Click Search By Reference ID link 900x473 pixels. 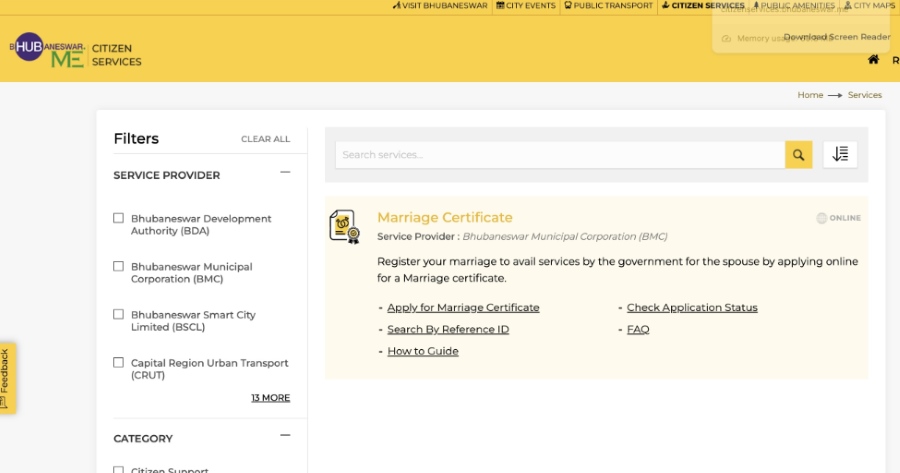point(448,329)
